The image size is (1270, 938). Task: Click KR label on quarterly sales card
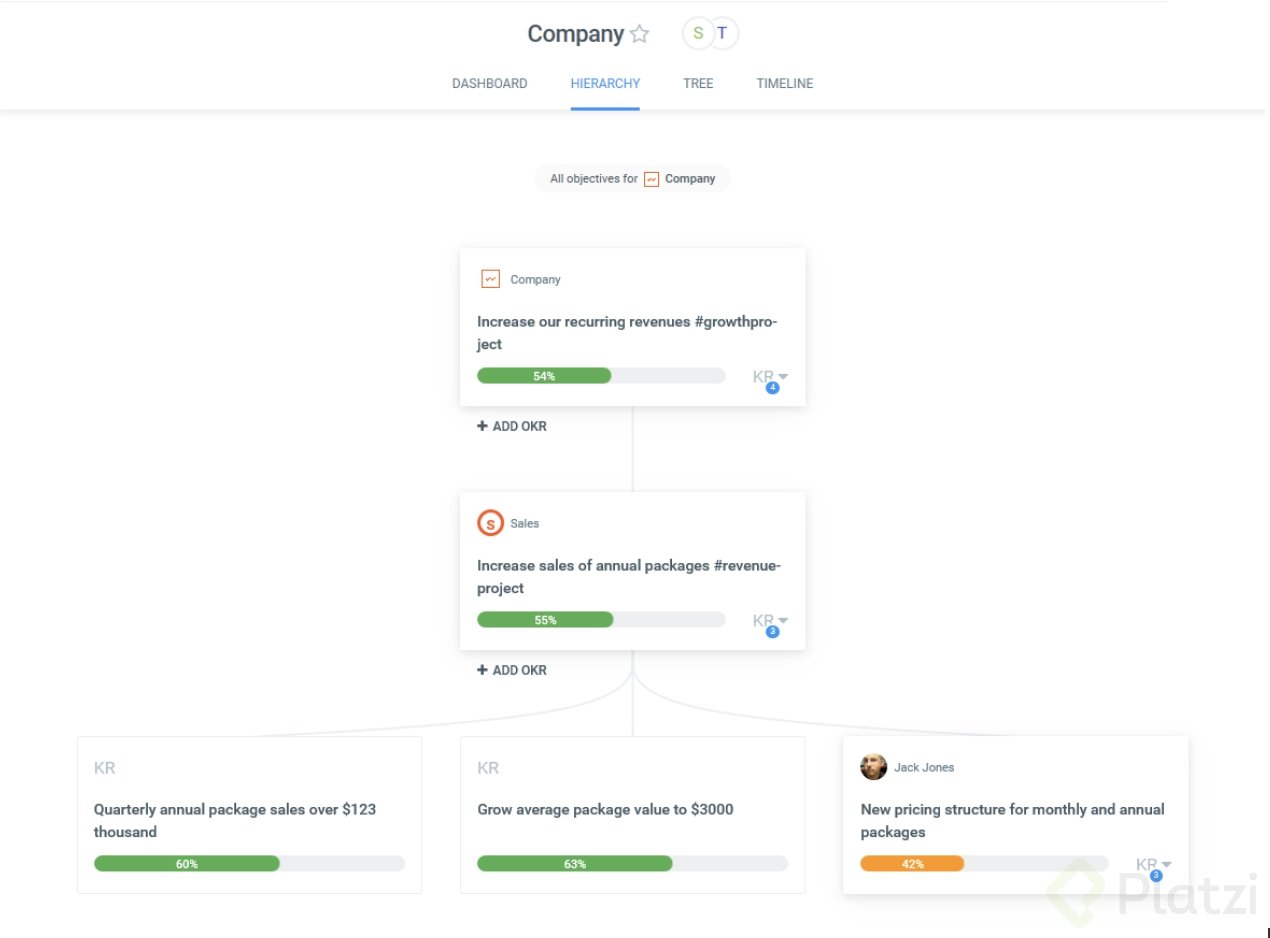104,768
